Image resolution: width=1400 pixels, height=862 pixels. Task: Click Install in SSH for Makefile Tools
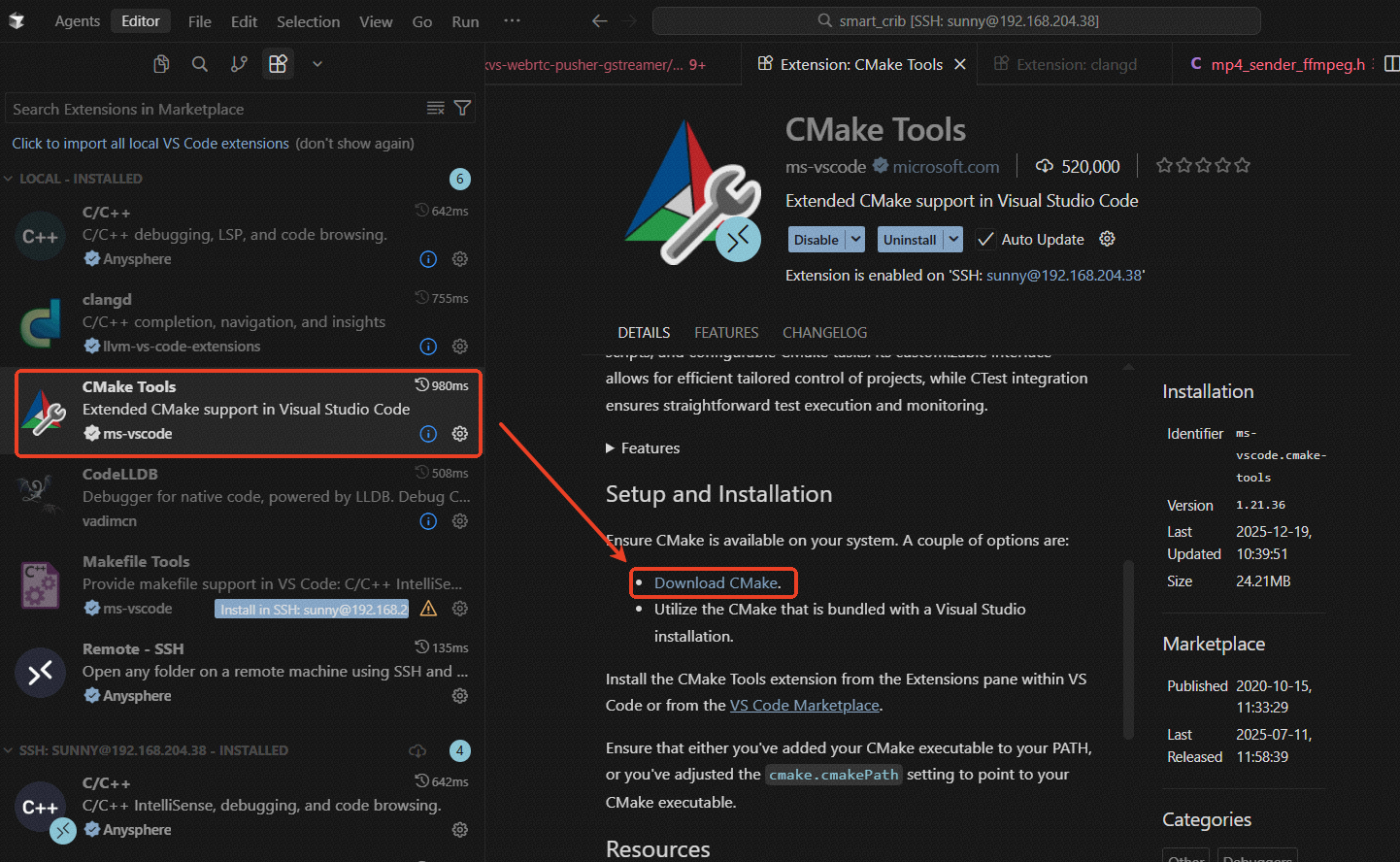314,609
